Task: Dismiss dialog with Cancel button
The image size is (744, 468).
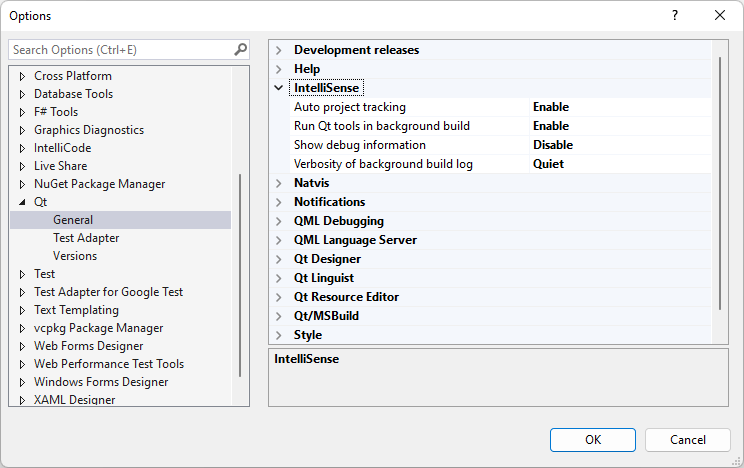Action: (688, 440)
